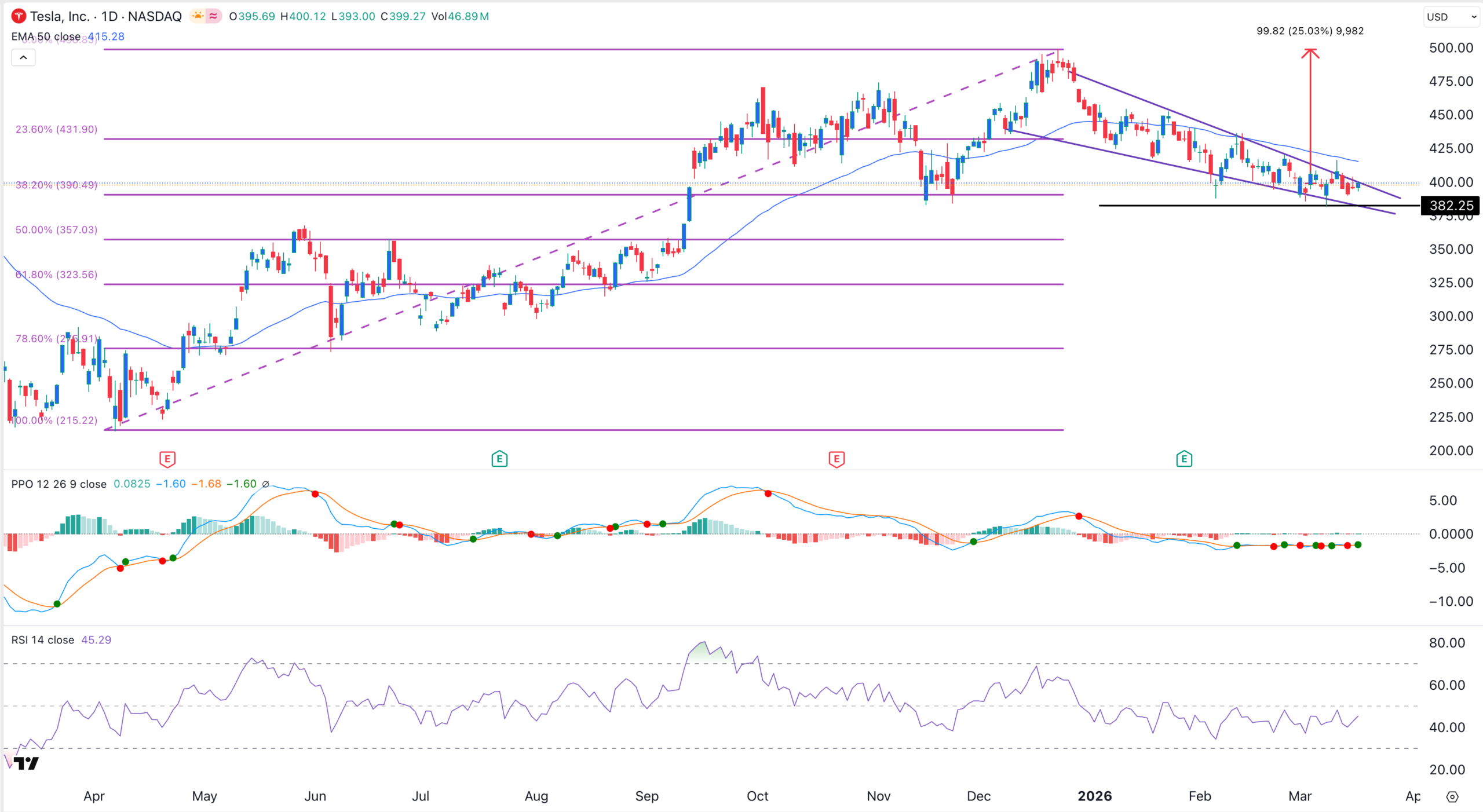Click the PPO histogram value 0.0825
1483x812 pixels.
coord(132,484)
